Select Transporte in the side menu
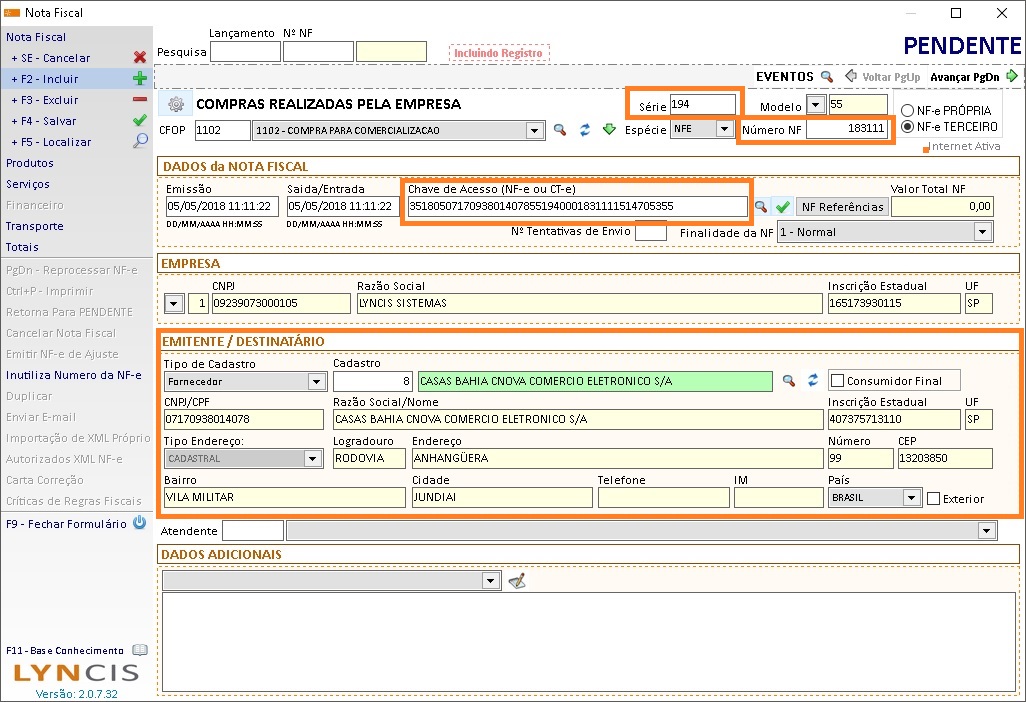 point(34,226)
